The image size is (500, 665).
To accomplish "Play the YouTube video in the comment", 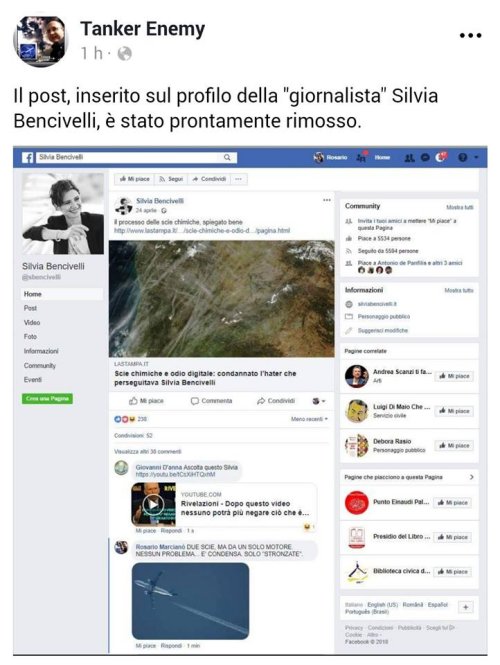I will 153,504.
